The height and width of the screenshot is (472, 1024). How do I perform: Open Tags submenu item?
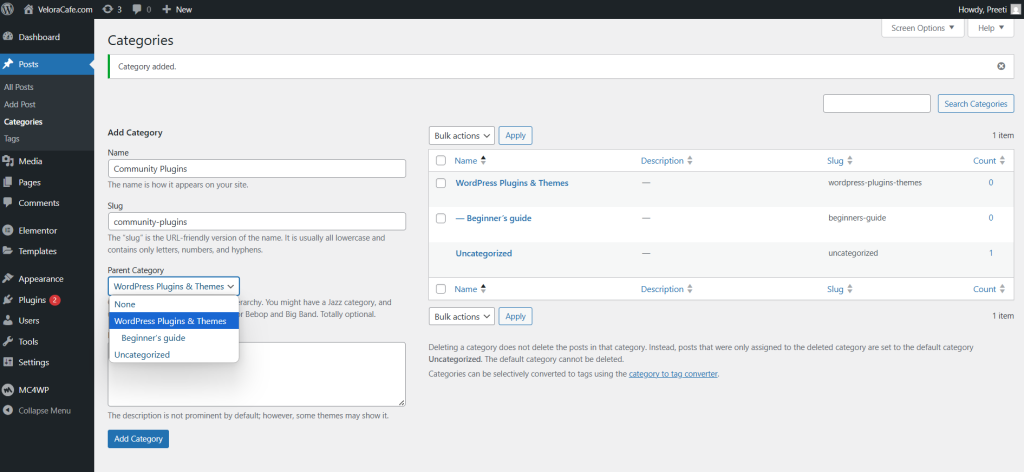[x=12, y=139]
